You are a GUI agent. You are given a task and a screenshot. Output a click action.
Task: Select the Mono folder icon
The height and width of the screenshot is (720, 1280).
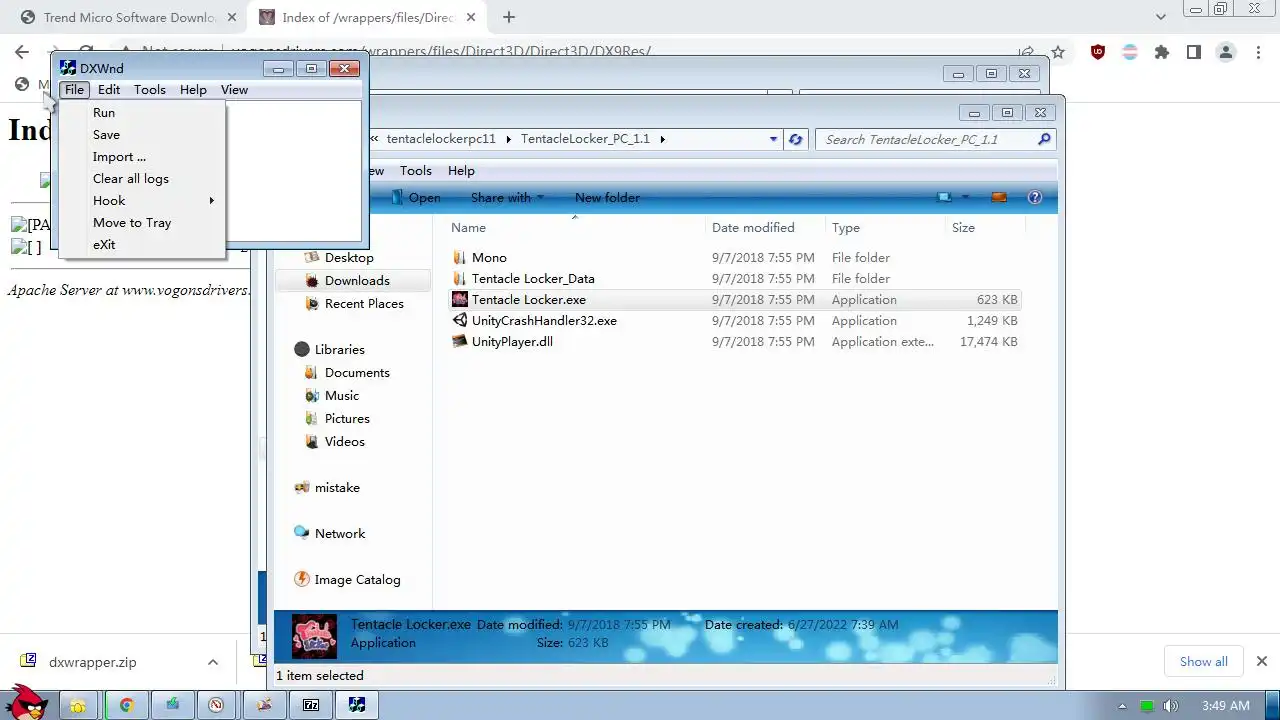pyautogui.click(x=459, y=257)
